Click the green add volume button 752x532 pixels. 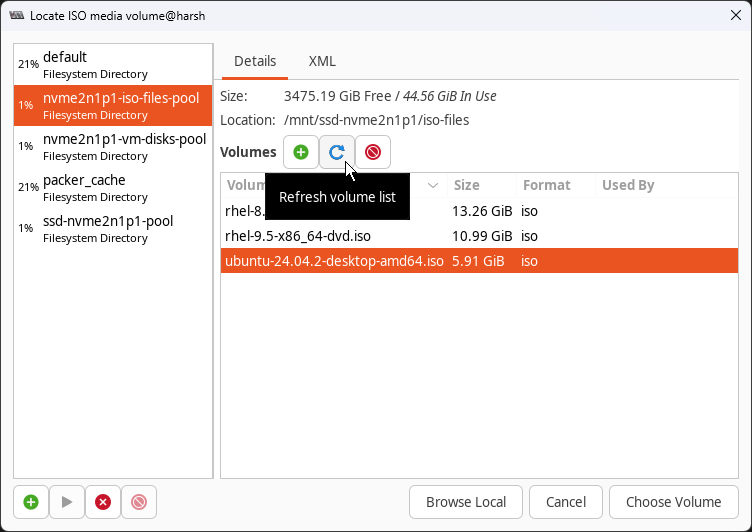pyautogui.click(x=301, y=152)
